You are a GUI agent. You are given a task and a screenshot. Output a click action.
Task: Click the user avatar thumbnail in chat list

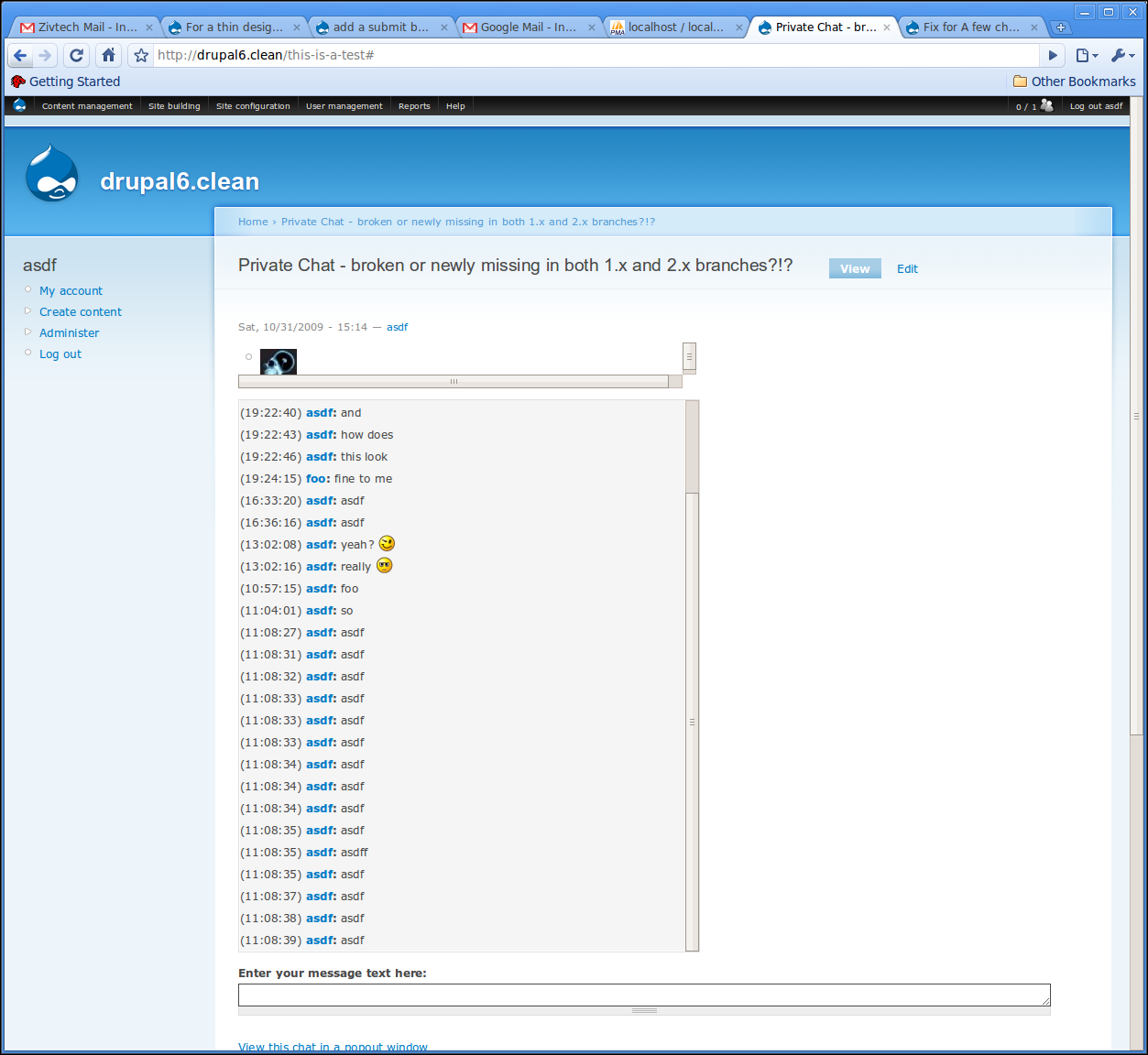coord(279,362)
